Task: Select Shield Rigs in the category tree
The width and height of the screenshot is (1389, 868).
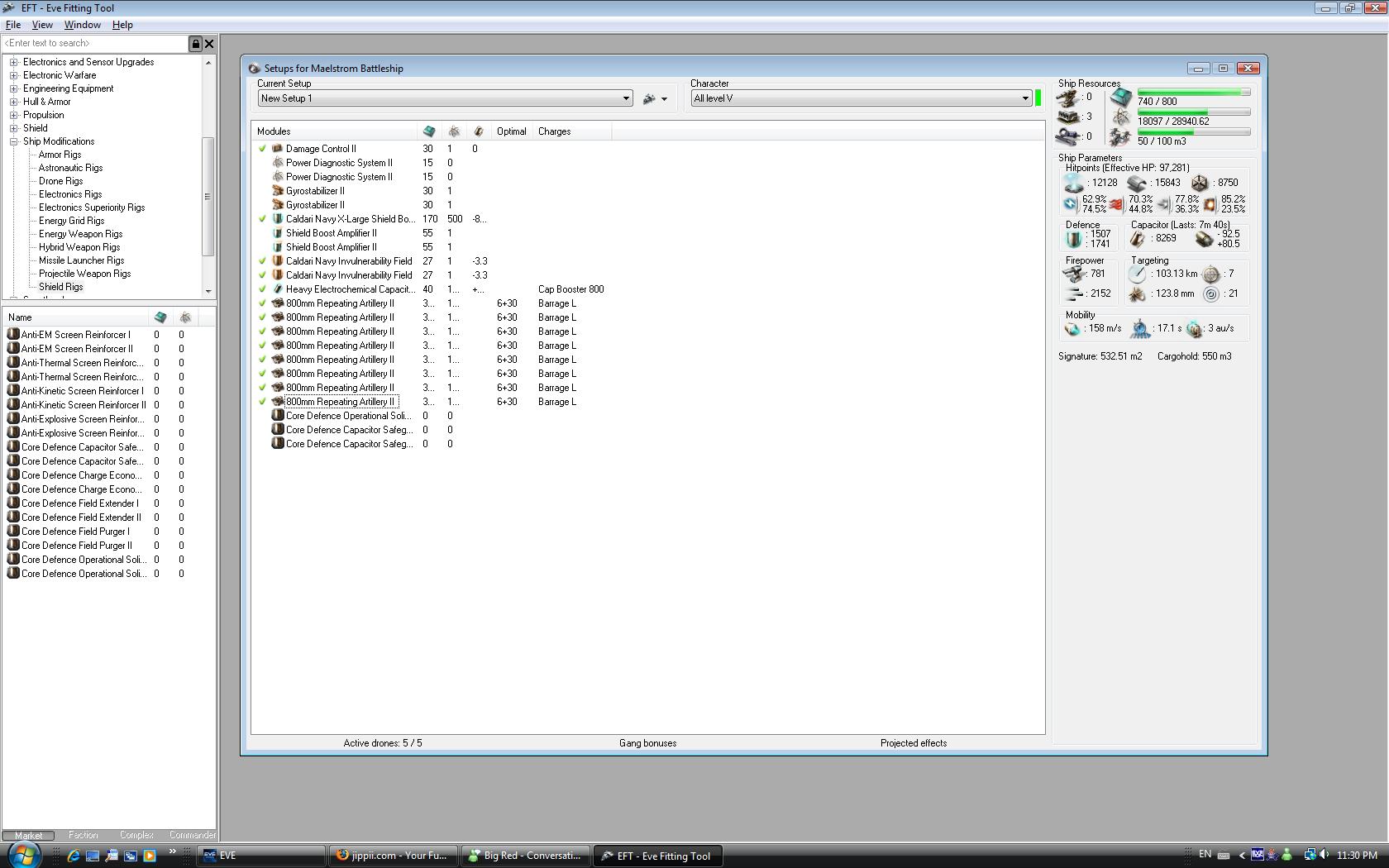Action: pyautogui.click(x=61, y=287)
